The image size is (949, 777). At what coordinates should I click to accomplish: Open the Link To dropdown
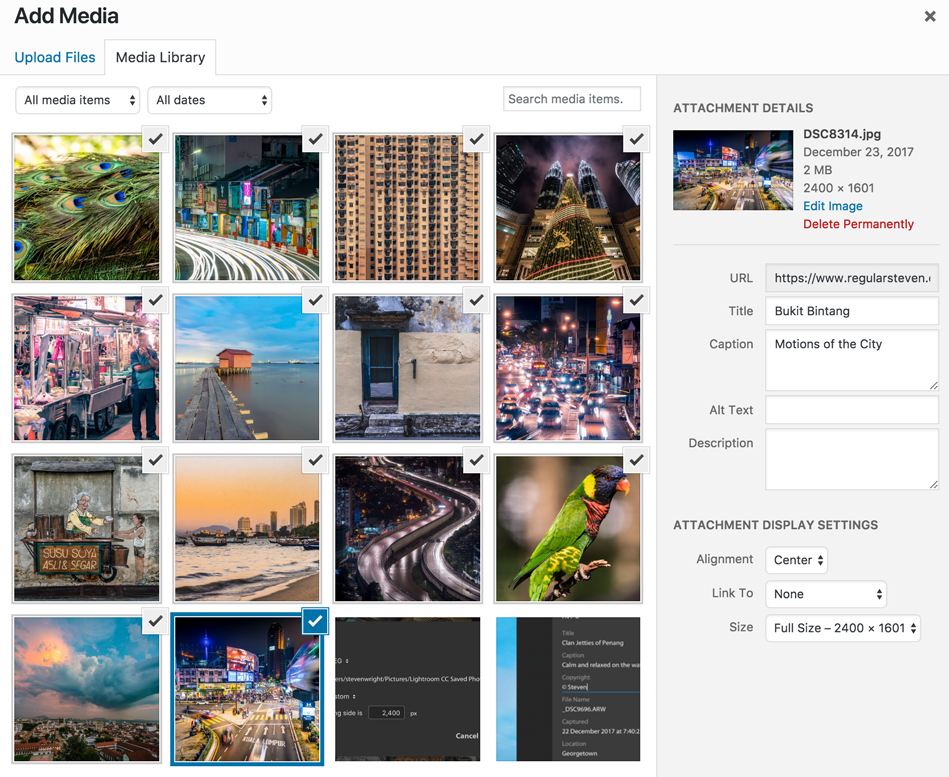click(x=826, y=594)
